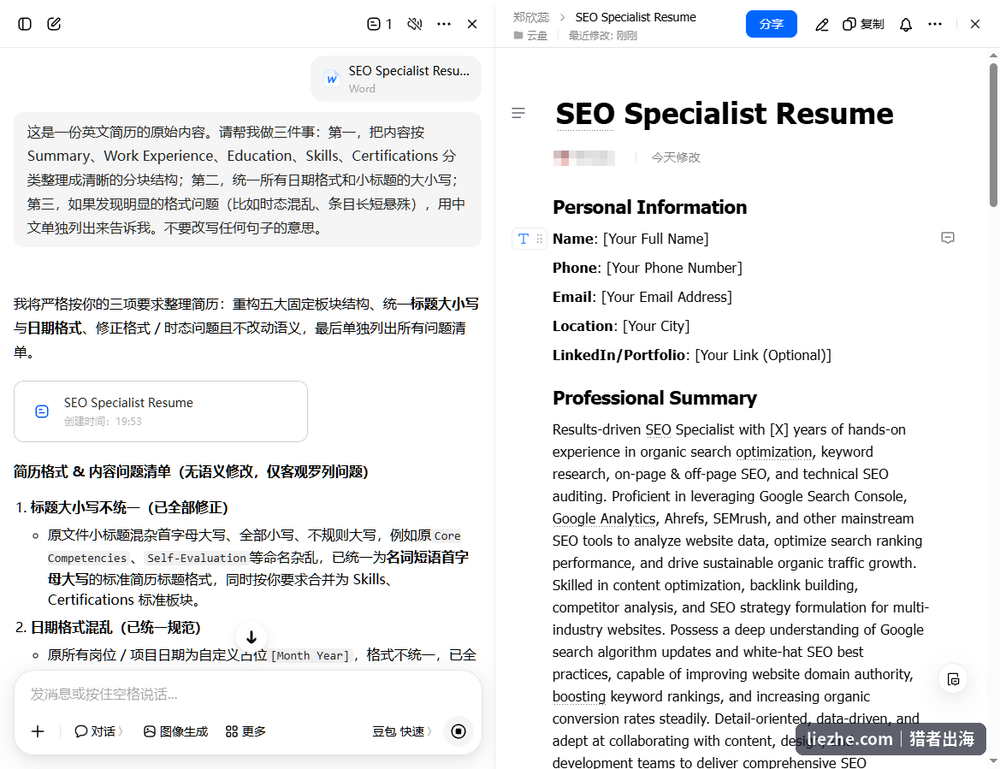This screenshot has height=769, width=1000.
Task: Click the [Your Link (Optional)] placeholder
Action: 763,355
